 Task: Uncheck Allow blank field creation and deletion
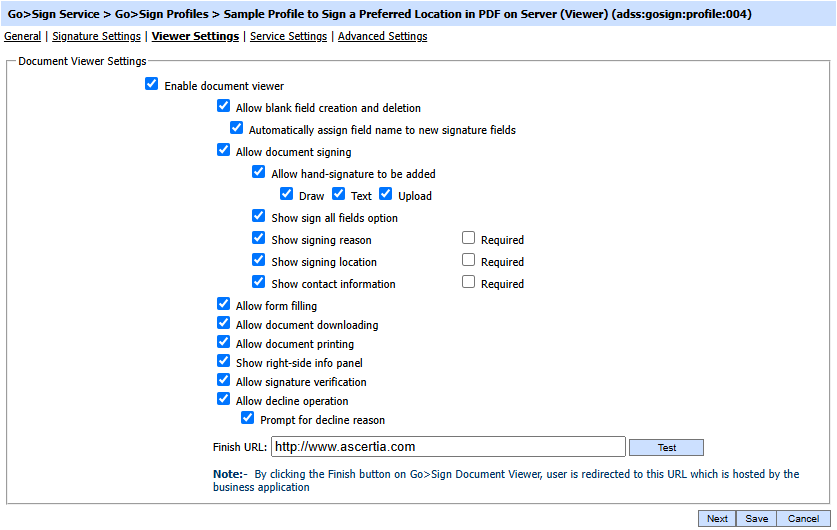(223, 107)
